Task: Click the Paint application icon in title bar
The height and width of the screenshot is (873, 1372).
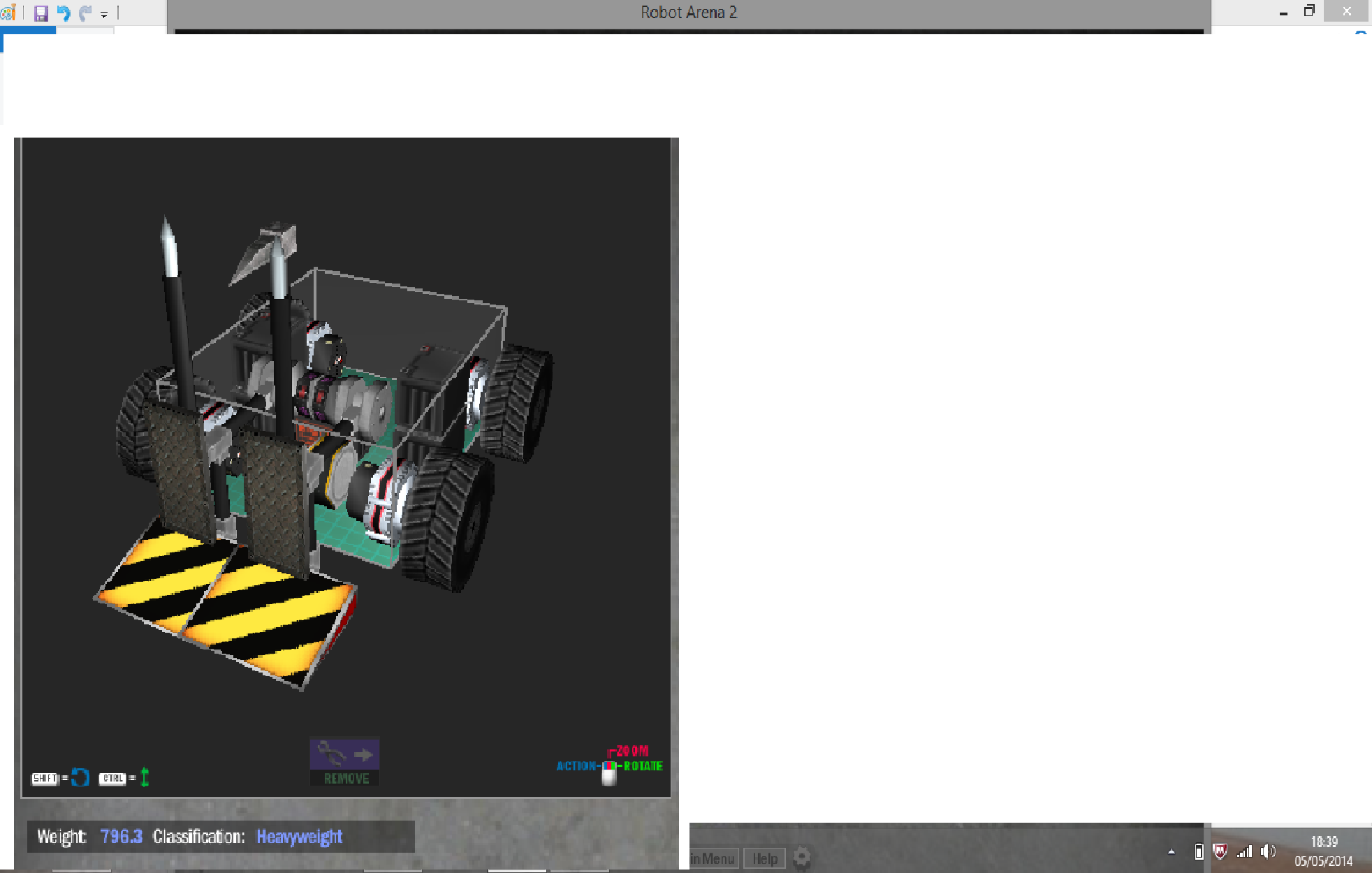Action: [x=8, y=13]
